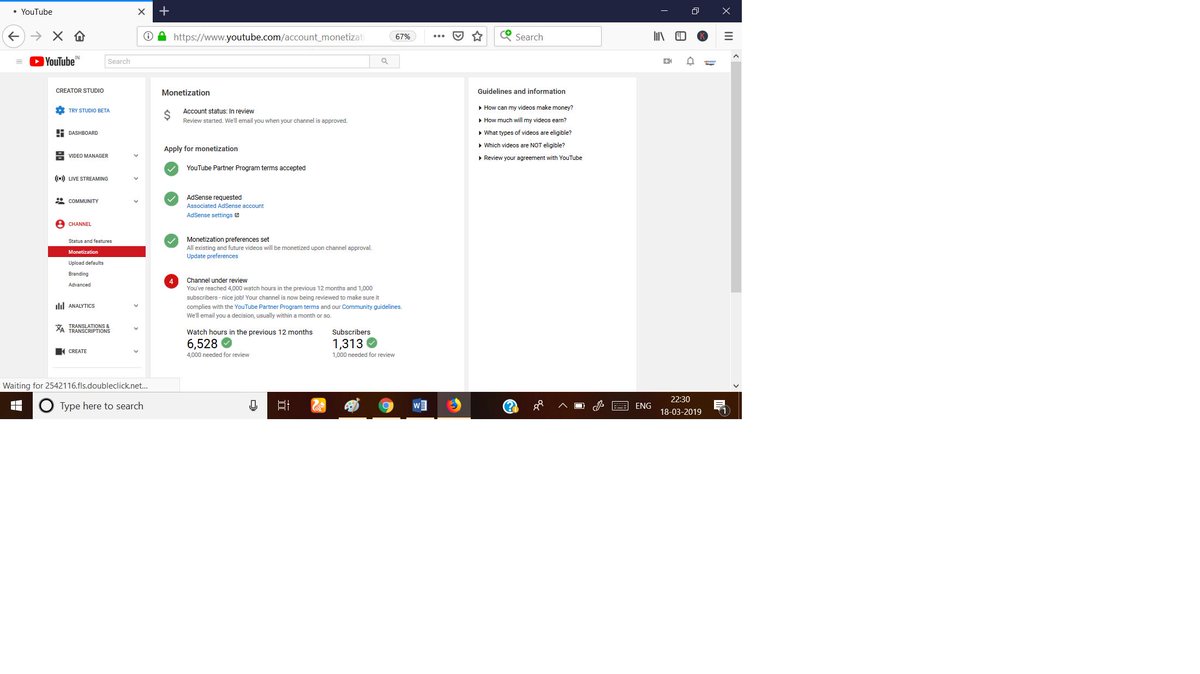Click the site information icon in address bar

(148, 36)
